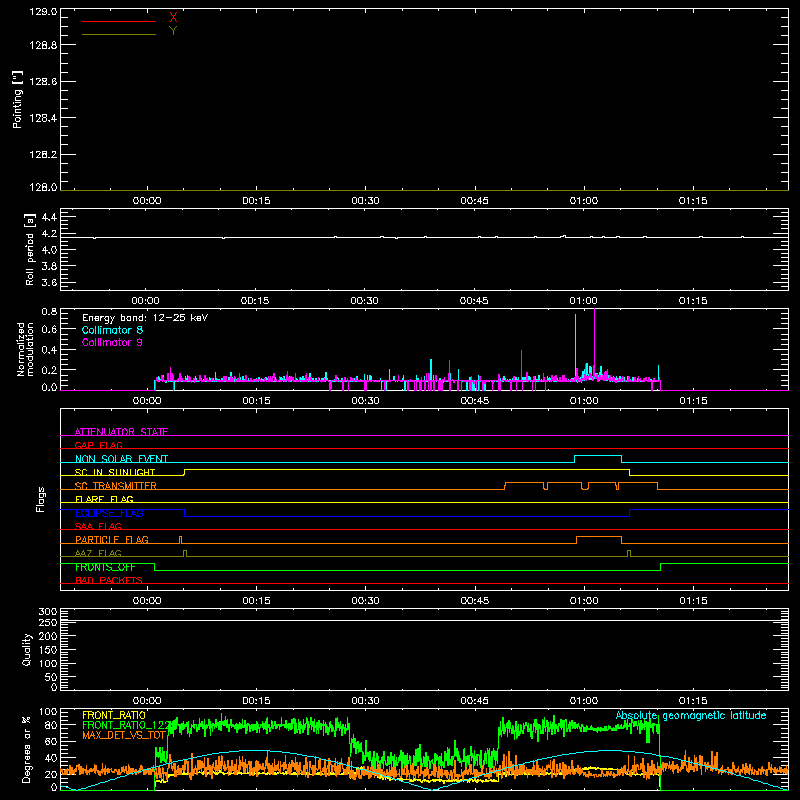Select the PARTICLE_FLAG label

click(112, 539)
